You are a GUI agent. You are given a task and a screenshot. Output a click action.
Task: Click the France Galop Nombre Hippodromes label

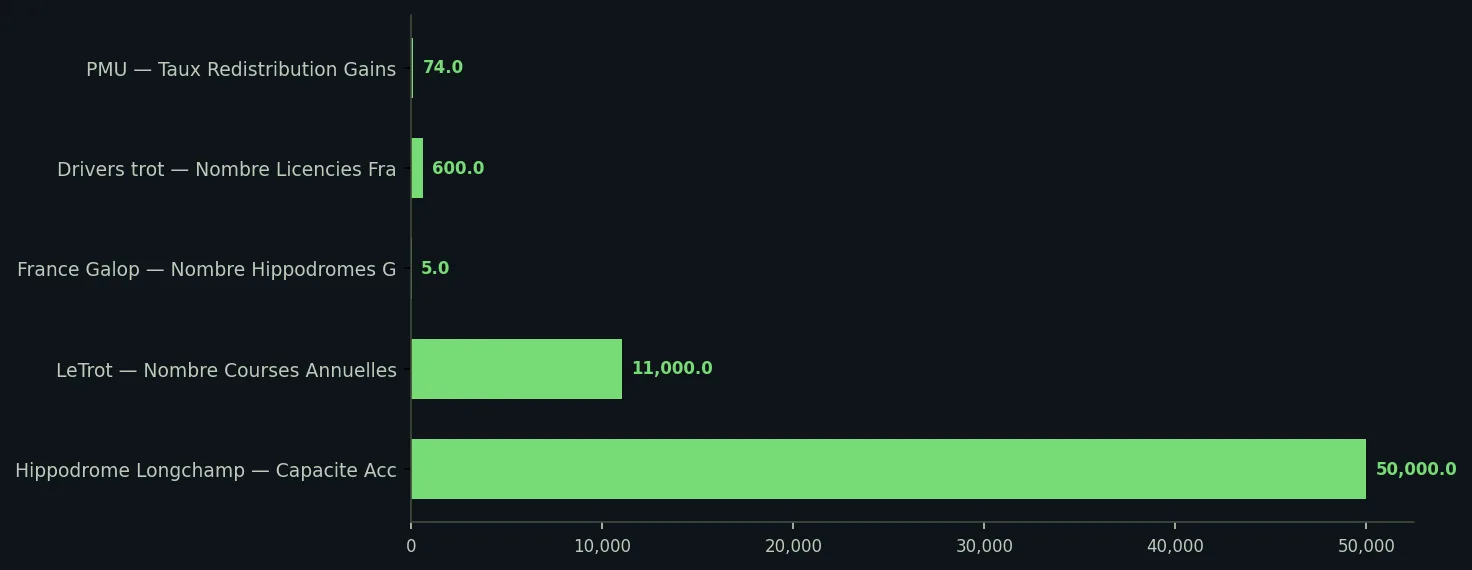click(207, 270)
